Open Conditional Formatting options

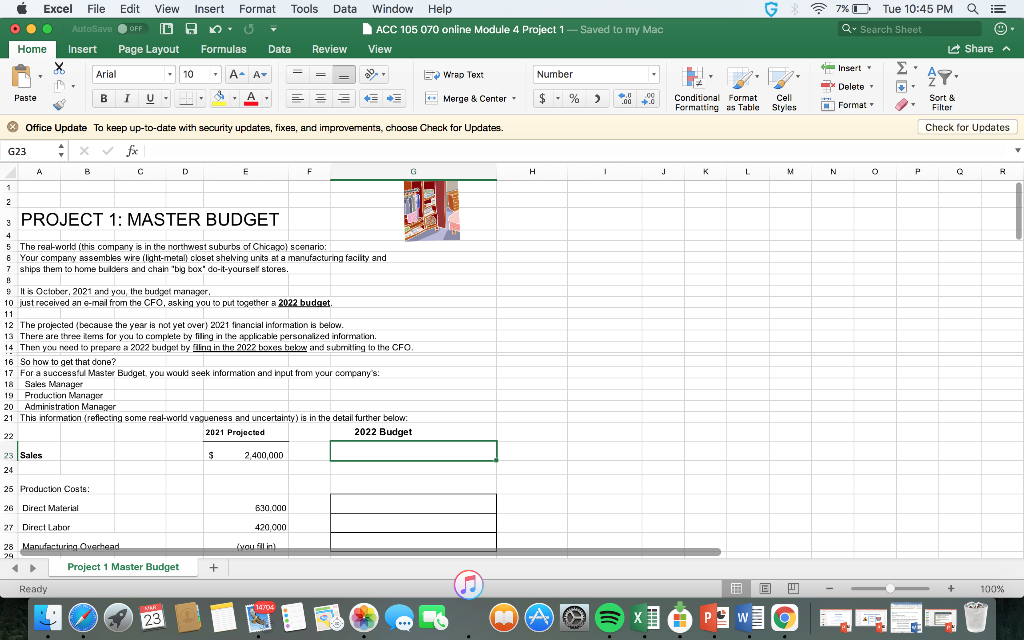point(697,89)
